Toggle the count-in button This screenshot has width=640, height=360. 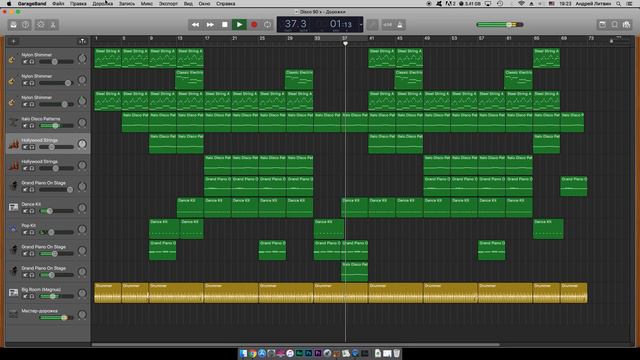(387, 25)
